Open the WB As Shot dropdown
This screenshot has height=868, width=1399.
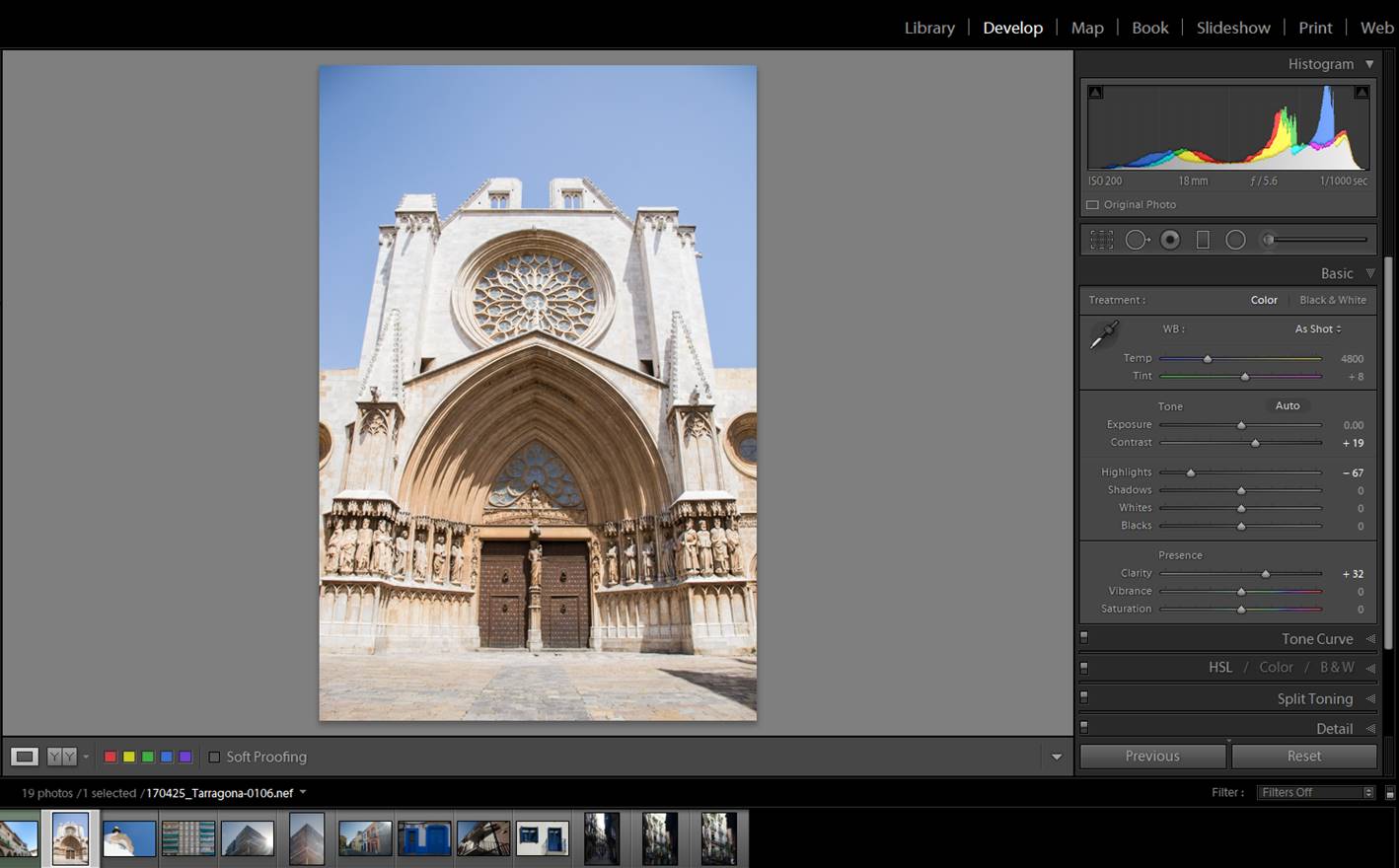click(1318, 329)
